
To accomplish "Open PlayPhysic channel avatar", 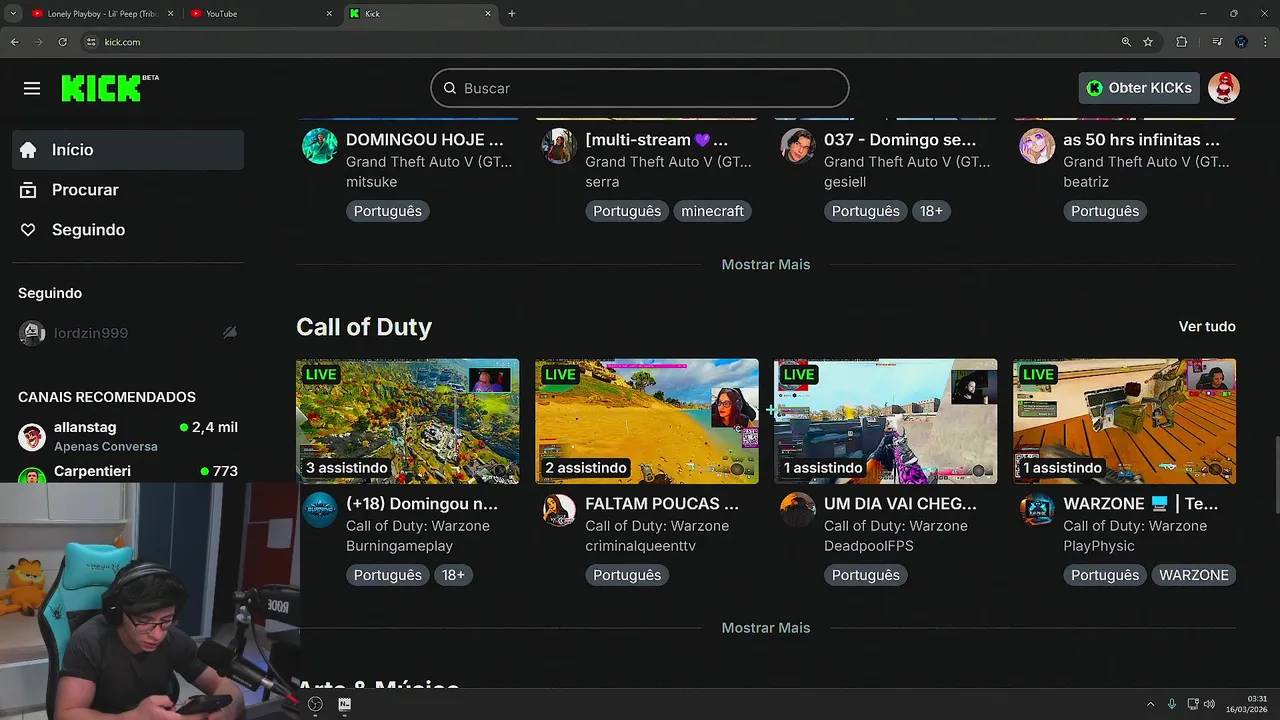I will coord(1037,509).
